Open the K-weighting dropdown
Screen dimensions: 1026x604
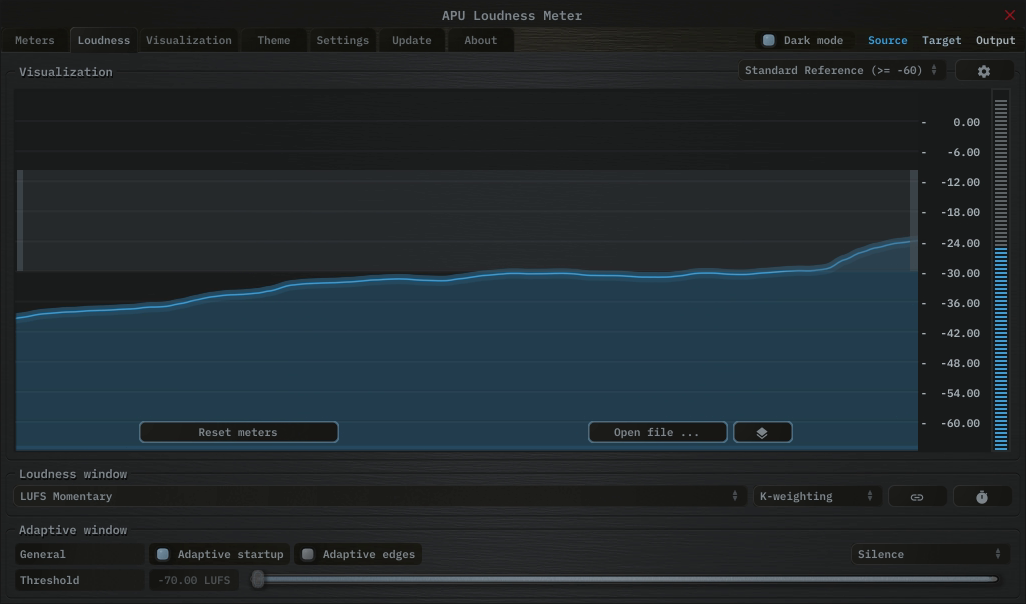click(816, 497)
